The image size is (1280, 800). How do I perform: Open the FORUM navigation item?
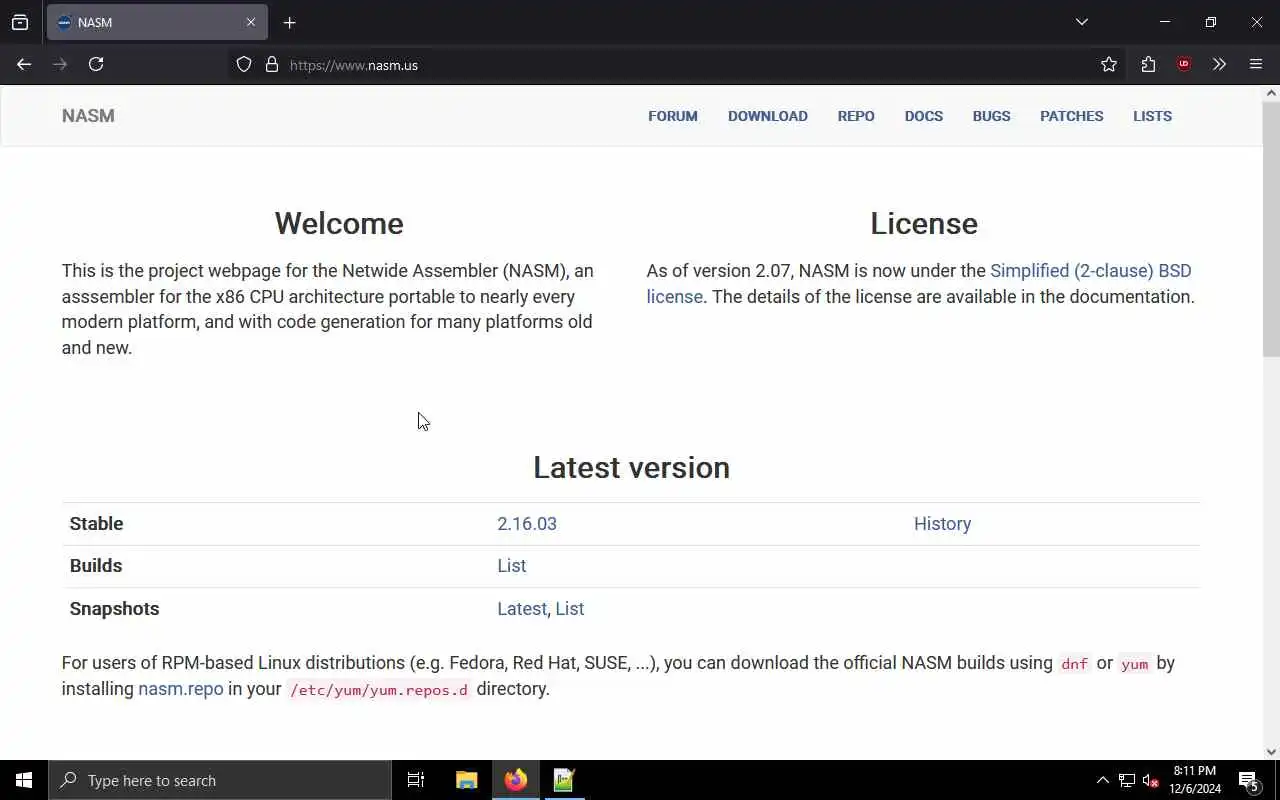(x=673, y=116)
